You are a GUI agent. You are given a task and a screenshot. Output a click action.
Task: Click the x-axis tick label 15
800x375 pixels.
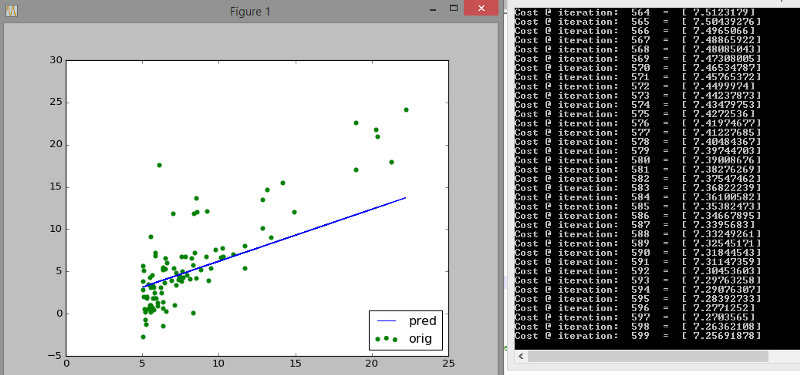coord(295,364)
